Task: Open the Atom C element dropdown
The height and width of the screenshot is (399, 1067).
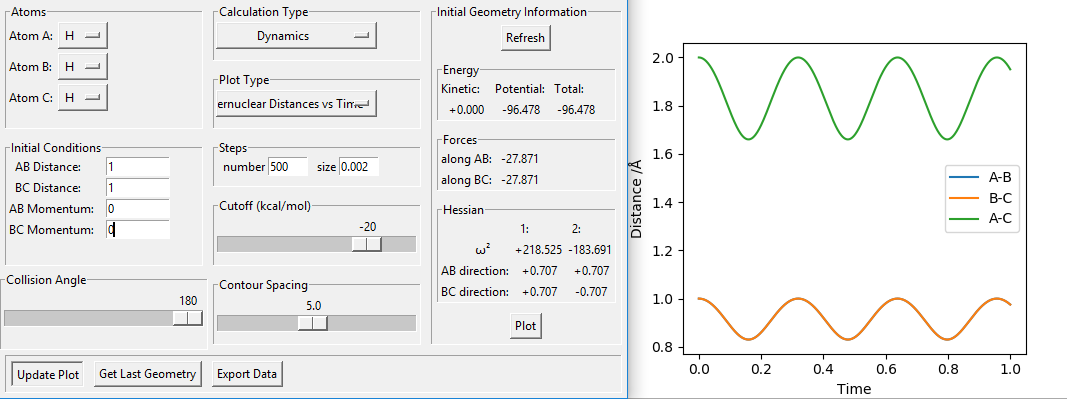Action: 83,97
